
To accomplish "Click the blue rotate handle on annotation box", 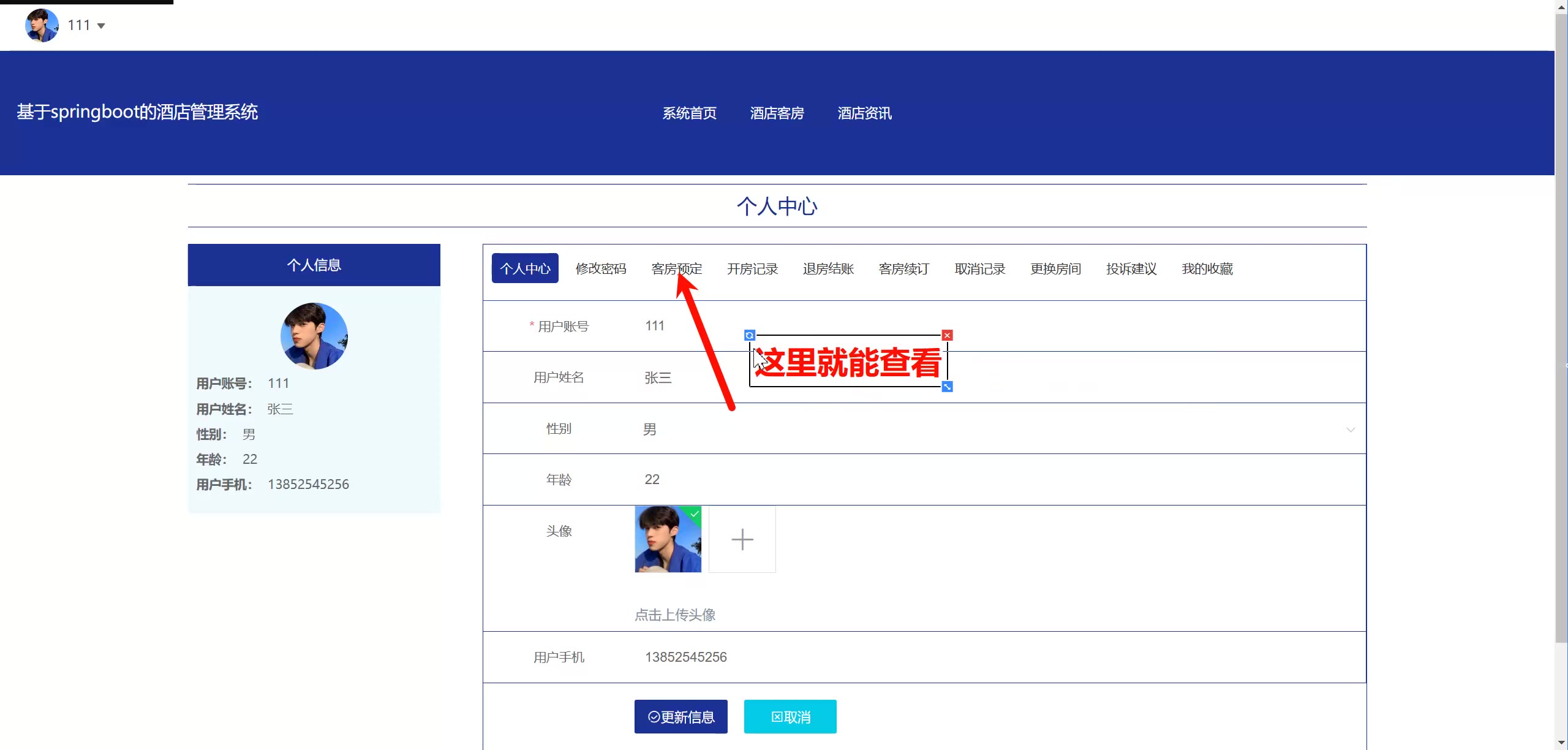I will (749, 335).
